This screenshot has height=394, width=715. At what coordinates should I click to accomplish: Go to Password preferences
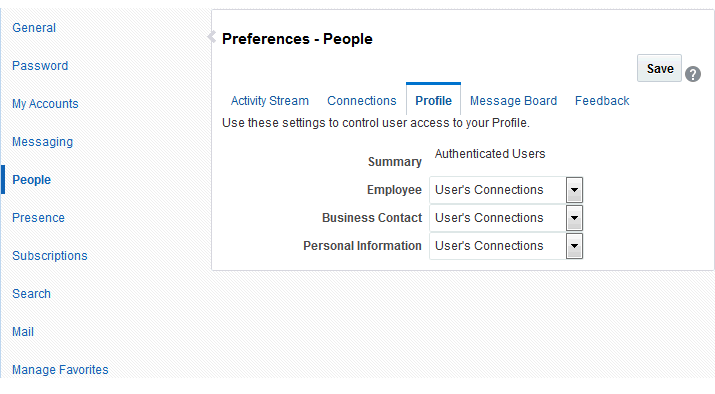click(x=40, y=66)
